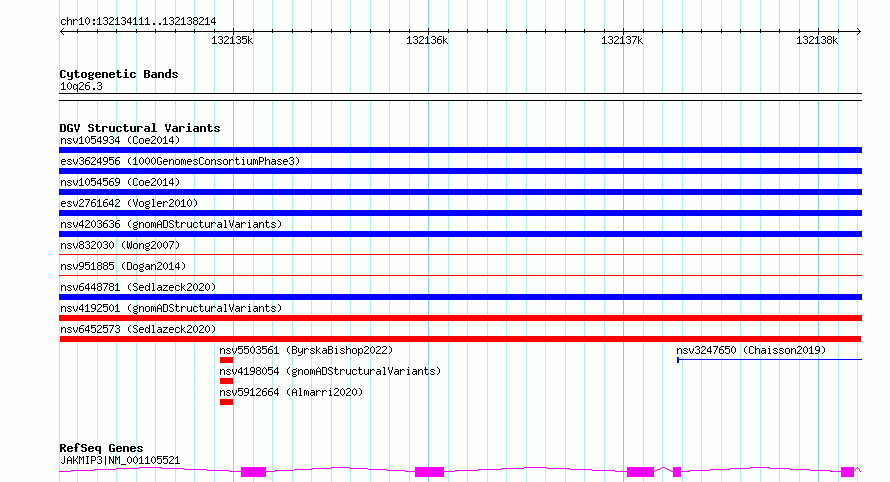Click the small JAKMIP3 exon right of 132137k
Viewport: 890px width, 482px height.
(677, 472)
